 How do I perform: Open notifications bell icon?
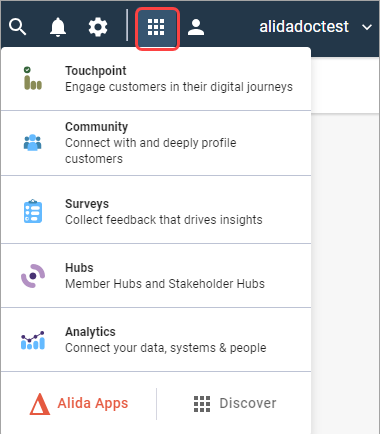click(58, 27)
